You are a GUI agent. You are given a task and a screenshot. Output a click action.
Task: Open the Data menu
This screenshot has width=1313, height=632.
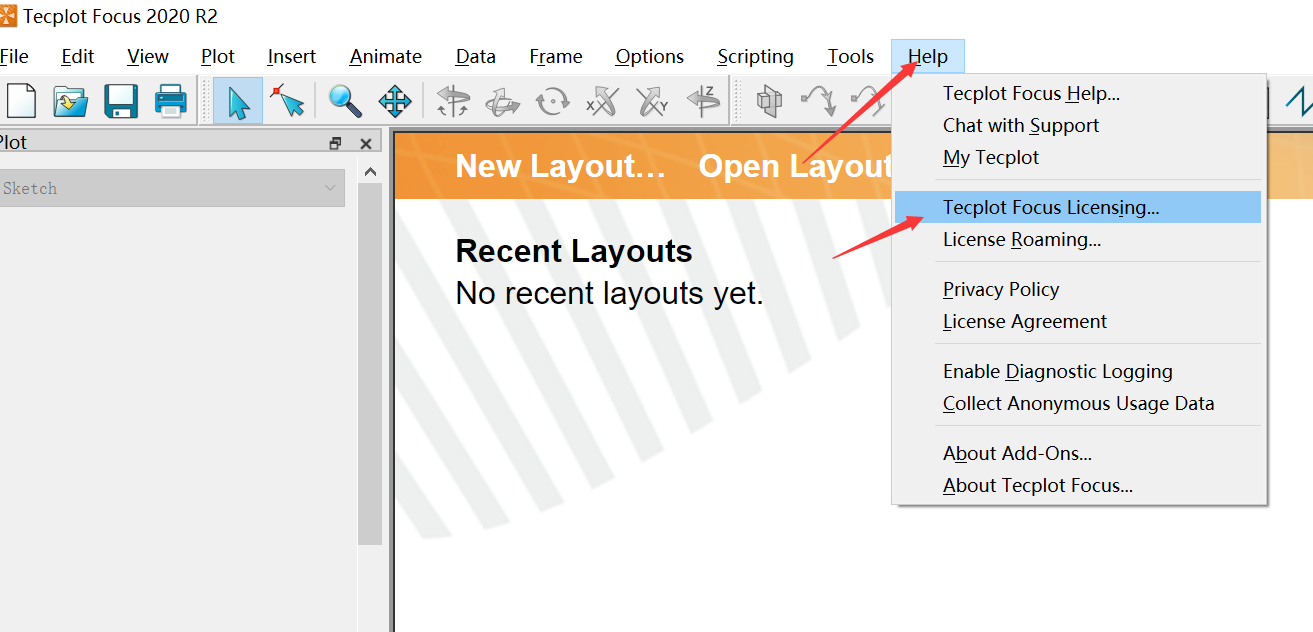pyautogui.click(x=476, y=57)
